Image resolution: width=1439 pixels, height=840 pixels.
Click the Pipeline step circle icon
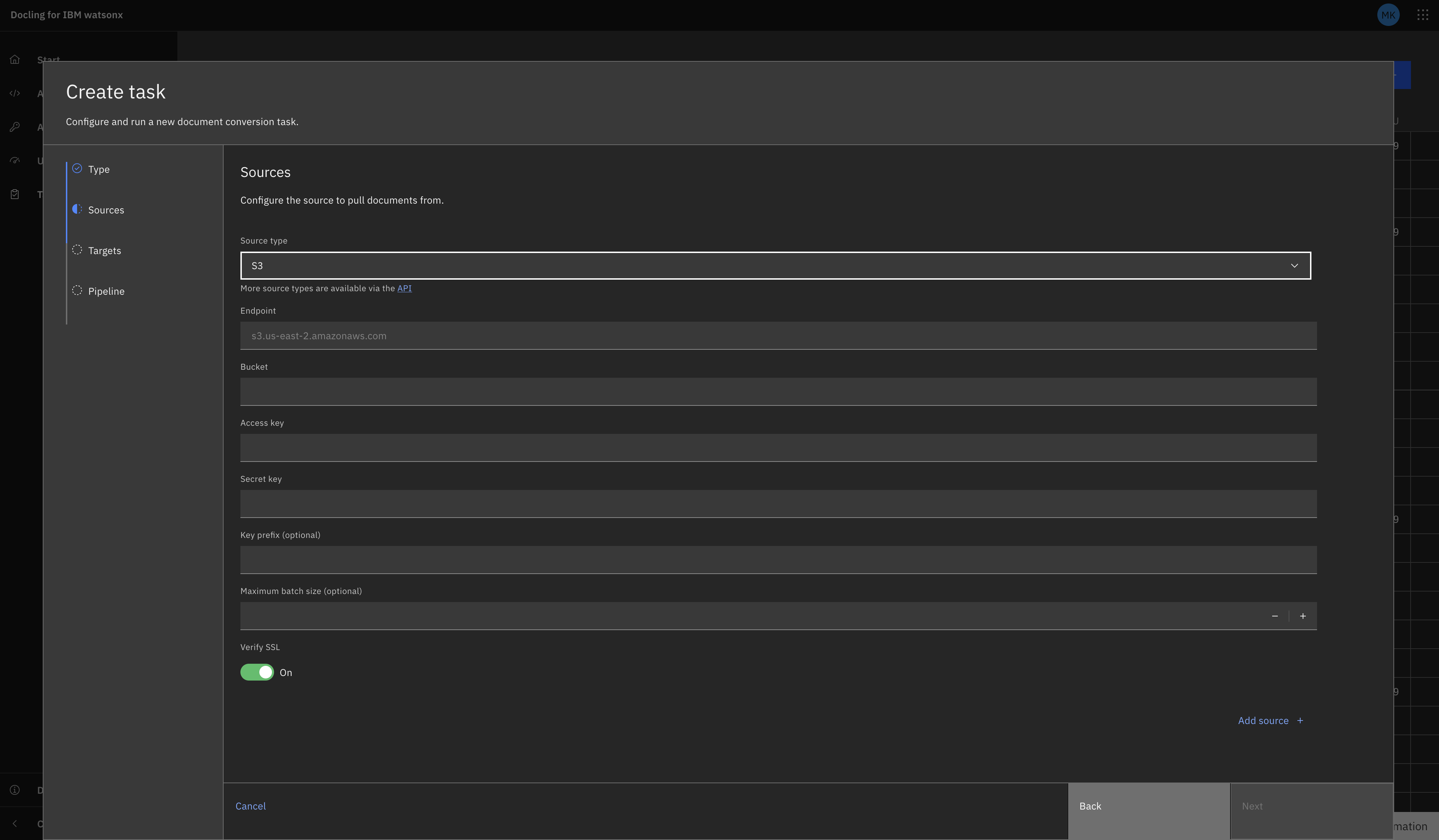[77, 290]
